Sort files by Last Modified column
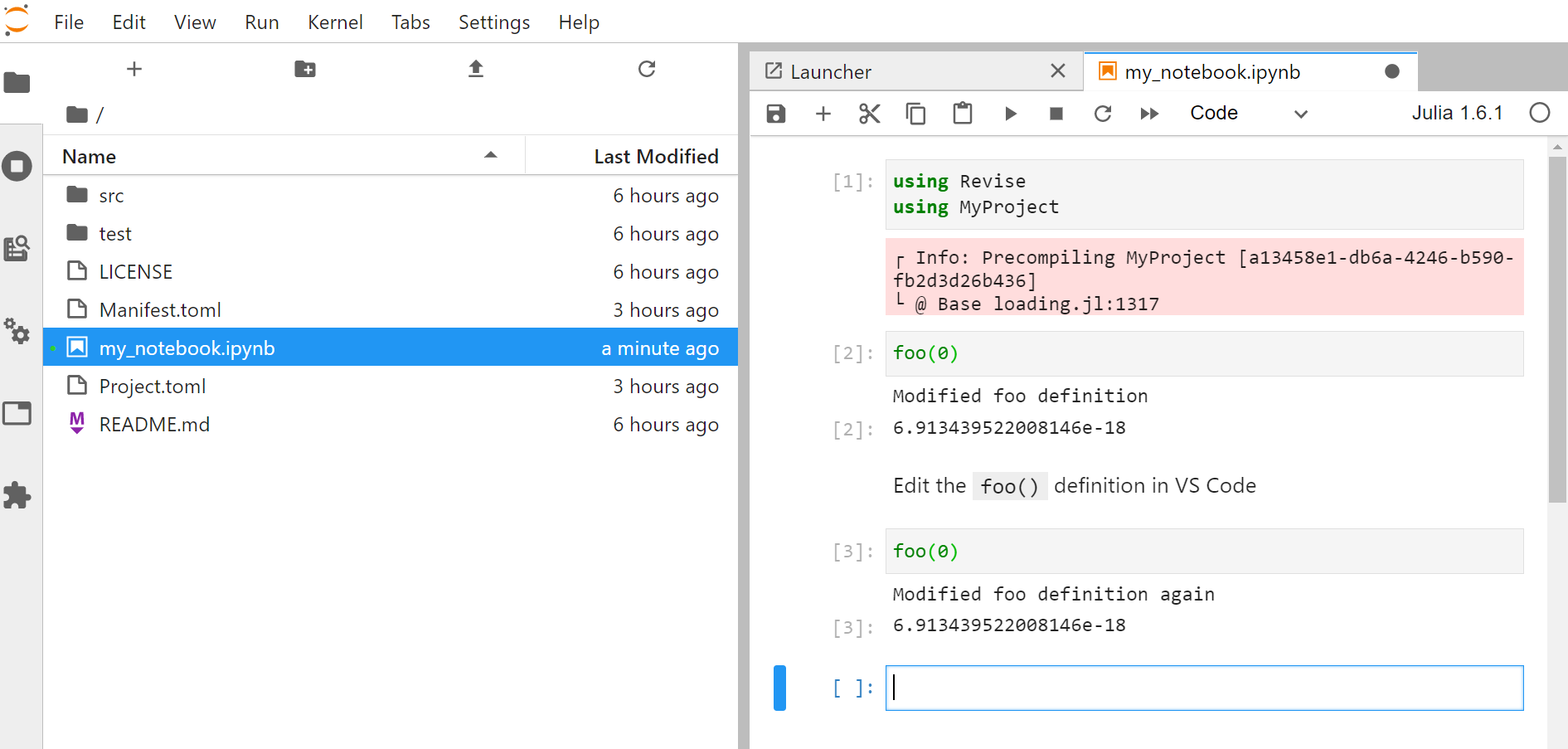Viewport: 1568px width, 749px height. coord(655,157)
